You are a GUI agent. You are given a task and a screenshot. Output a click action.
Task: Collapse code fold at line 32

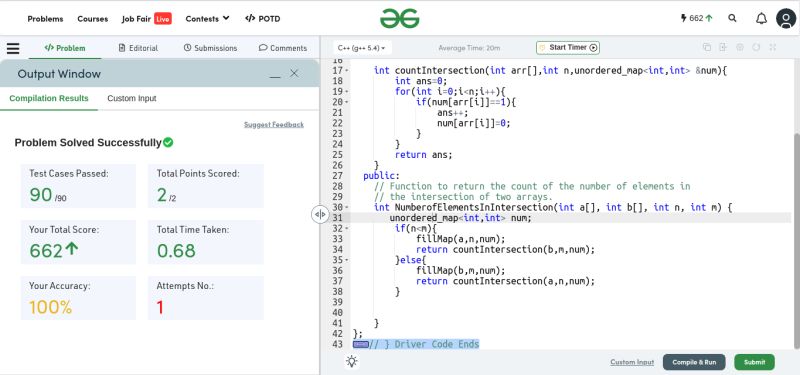347,229
